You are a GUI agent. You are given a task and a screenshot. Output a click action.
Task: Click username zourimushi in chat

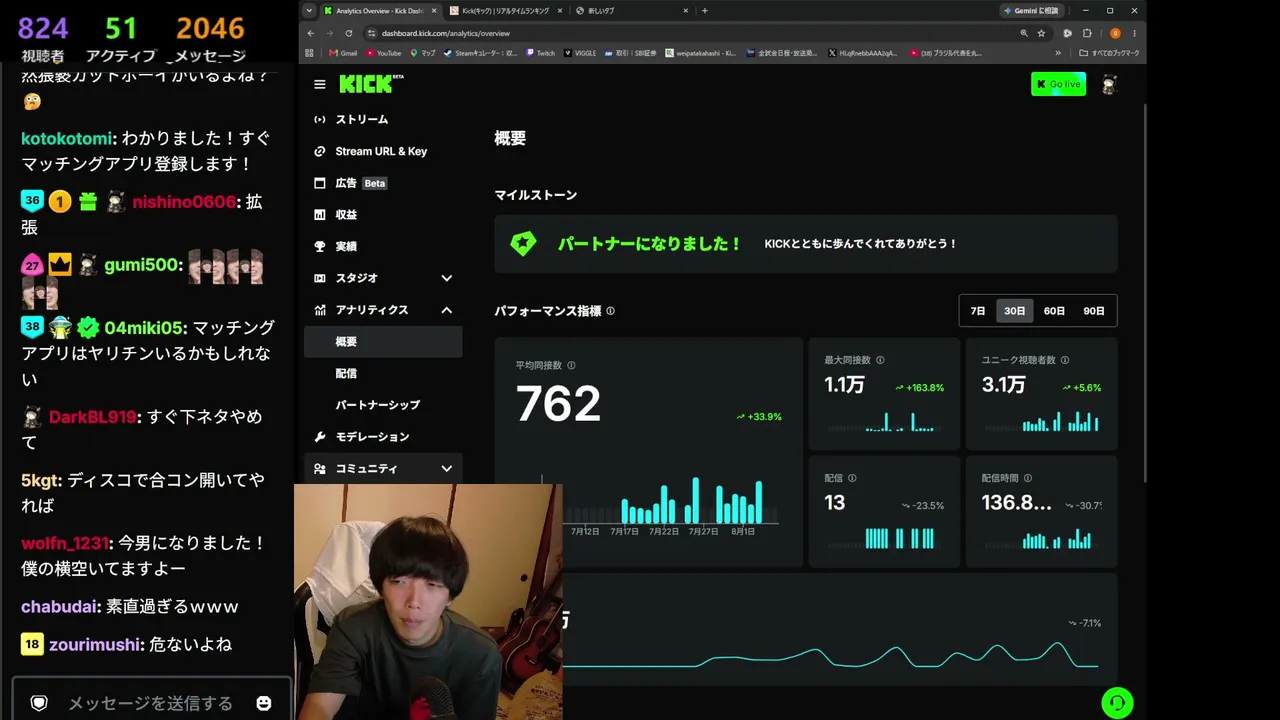pos(95,645)
